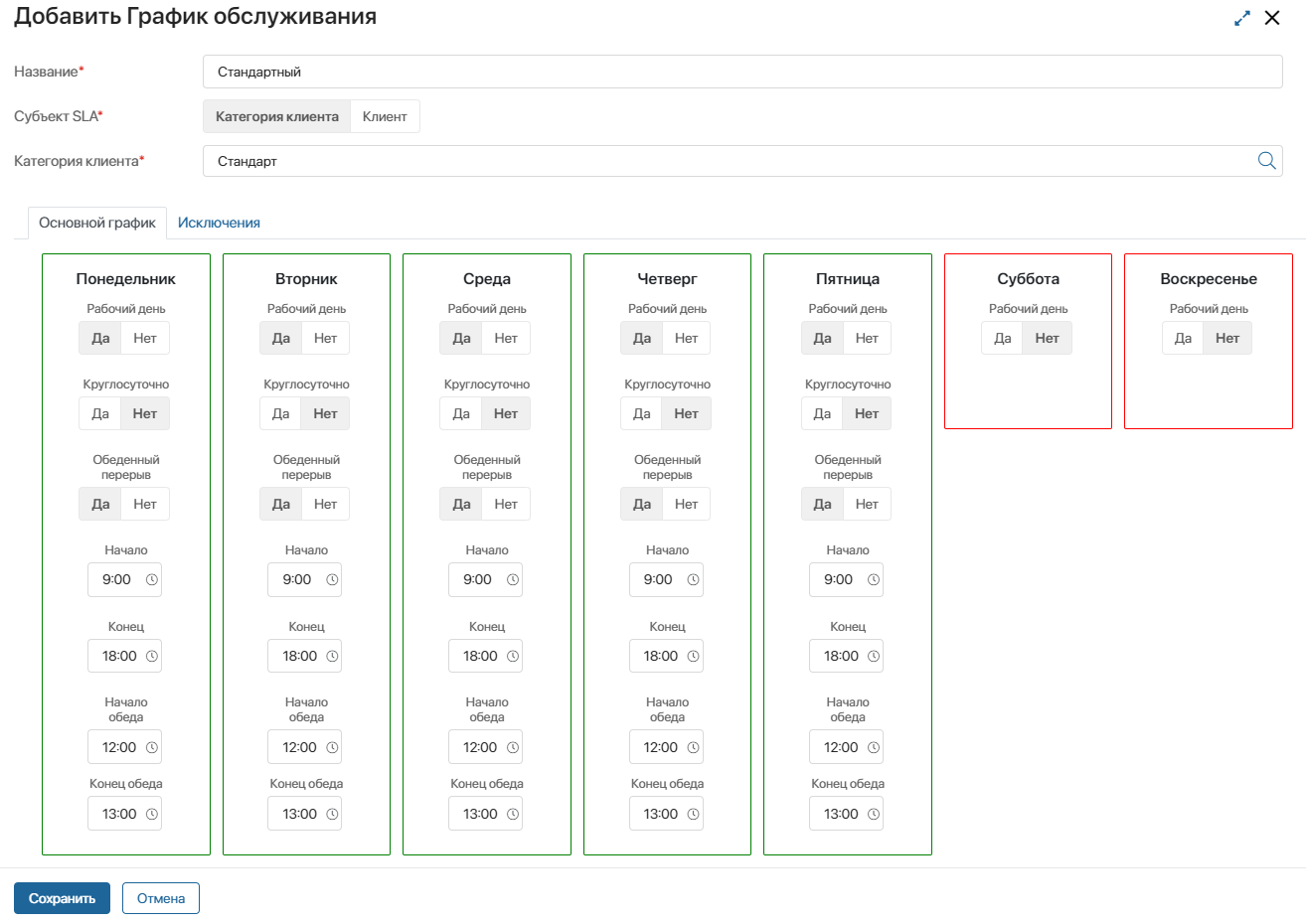The height and width of the screenshot is (924, 1306).
Task: Select the Основной график tab
Action: (97, 223)
